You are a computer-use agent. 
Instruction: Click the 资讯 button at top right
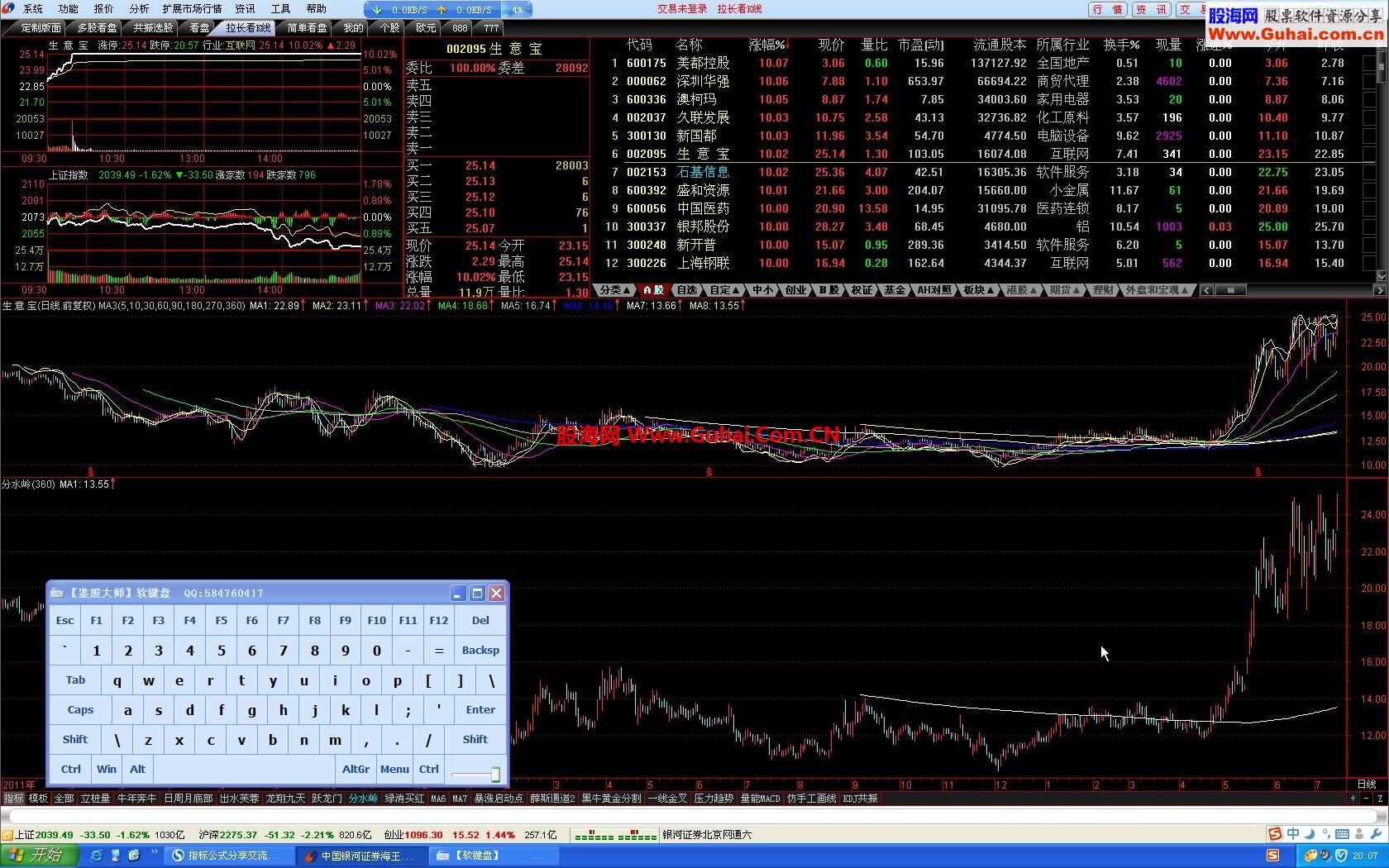[x=1152, y=9]
